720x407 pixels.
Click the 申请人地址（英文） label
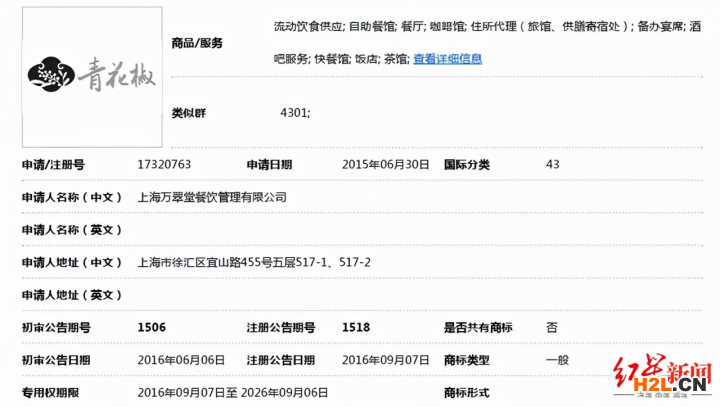[x=72, y=295]
